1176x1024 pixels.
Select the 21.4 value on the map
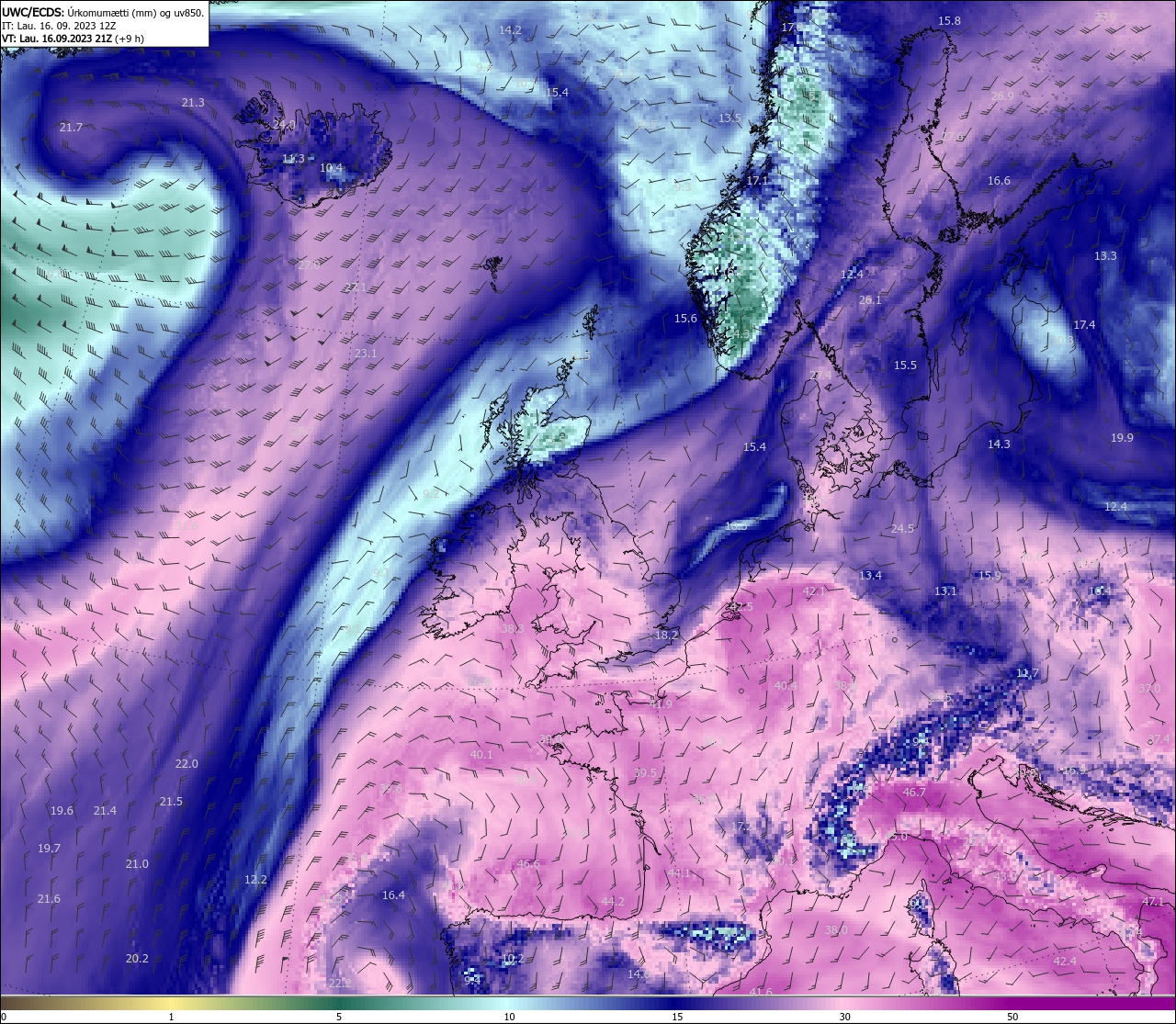pos(105,811)
